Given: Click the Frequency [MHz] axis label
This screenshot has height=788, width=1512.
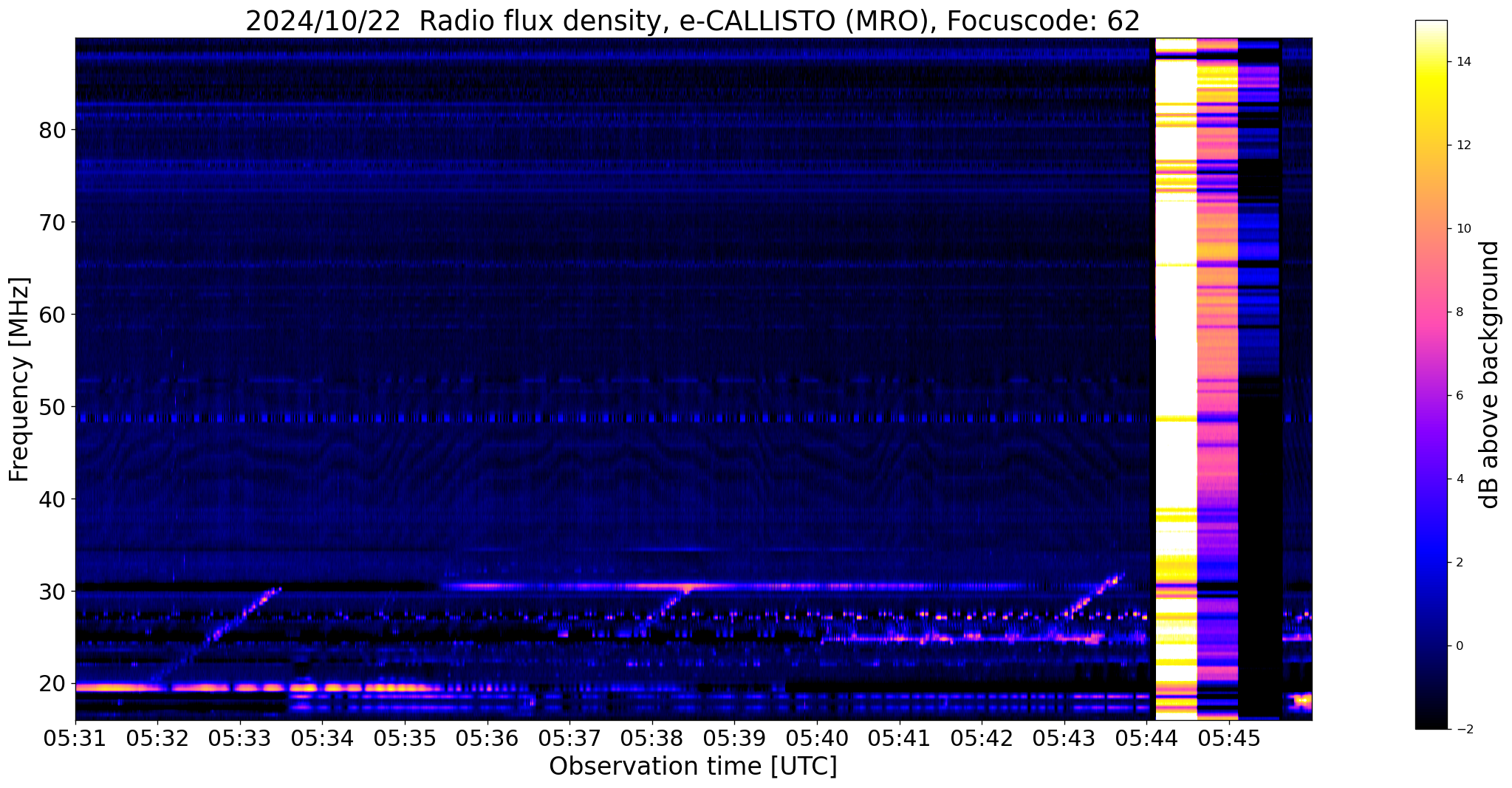Looking at the screenshot, I should (x=19, y=380).
